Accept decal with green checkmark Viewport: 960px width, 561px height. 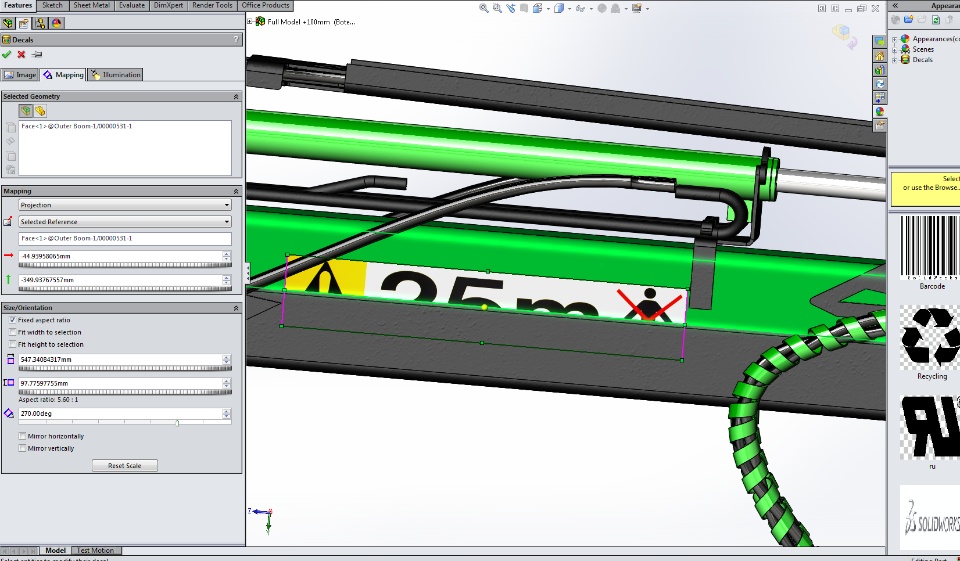point(7,55)
